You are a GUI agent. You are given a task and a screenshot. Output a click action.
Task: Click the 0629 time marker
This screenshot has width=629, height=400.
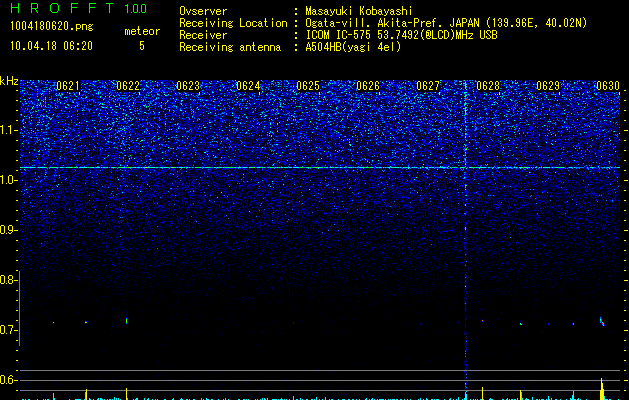548,86
